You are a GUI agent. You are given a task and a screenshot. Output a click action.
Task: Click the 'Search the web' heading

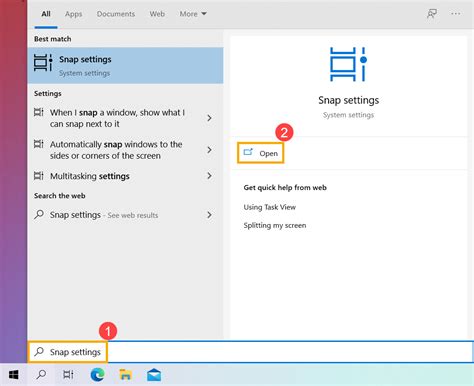coord(59,196)
